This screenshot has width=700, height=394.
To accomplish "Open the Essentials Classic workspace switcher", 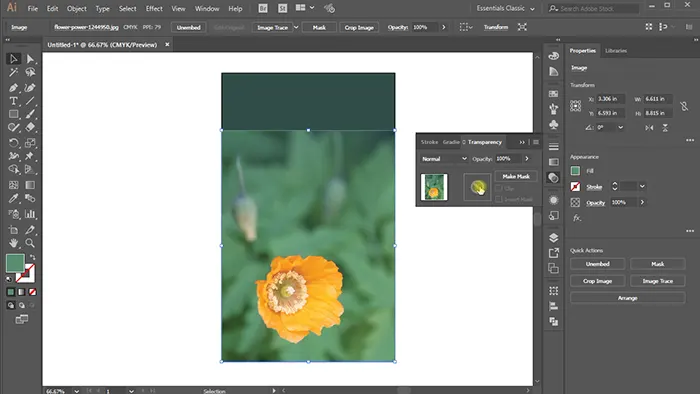I will tap(505, 8).
